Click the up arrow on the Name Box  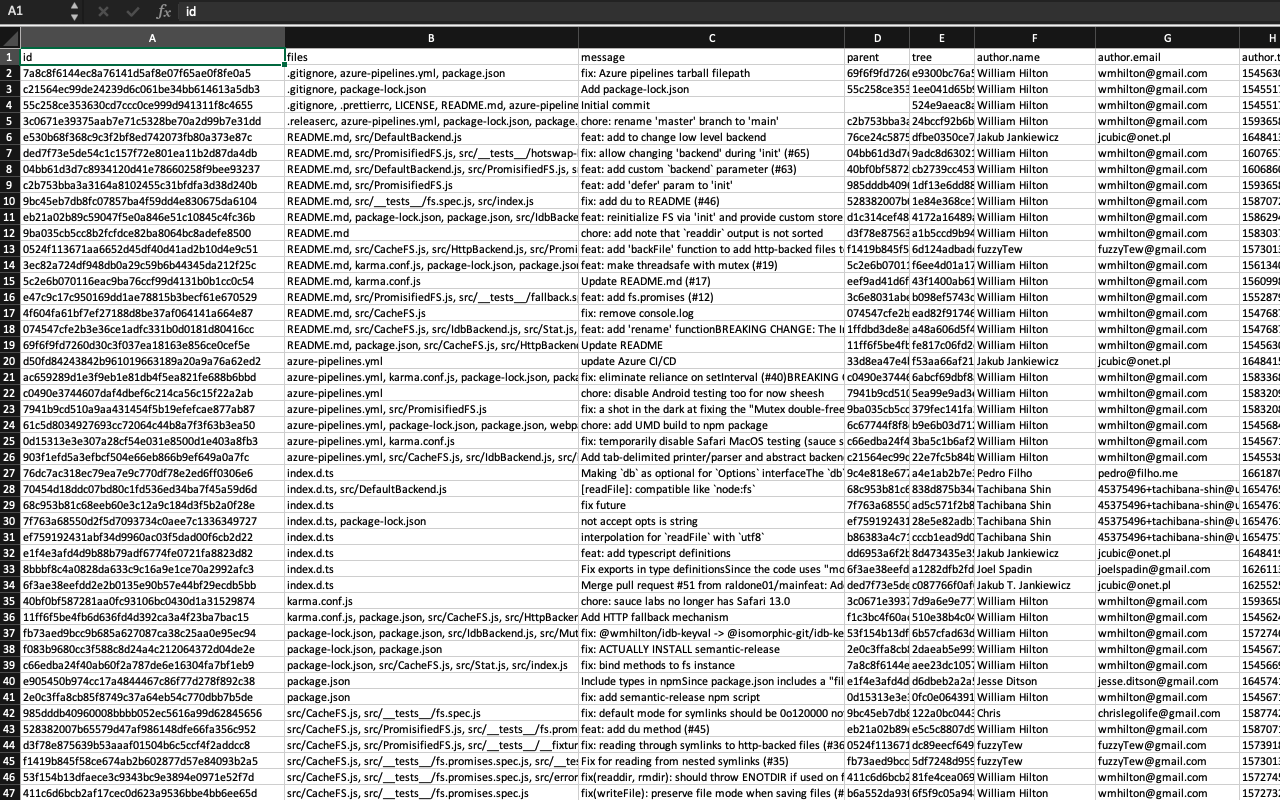[x=74, y=7]
